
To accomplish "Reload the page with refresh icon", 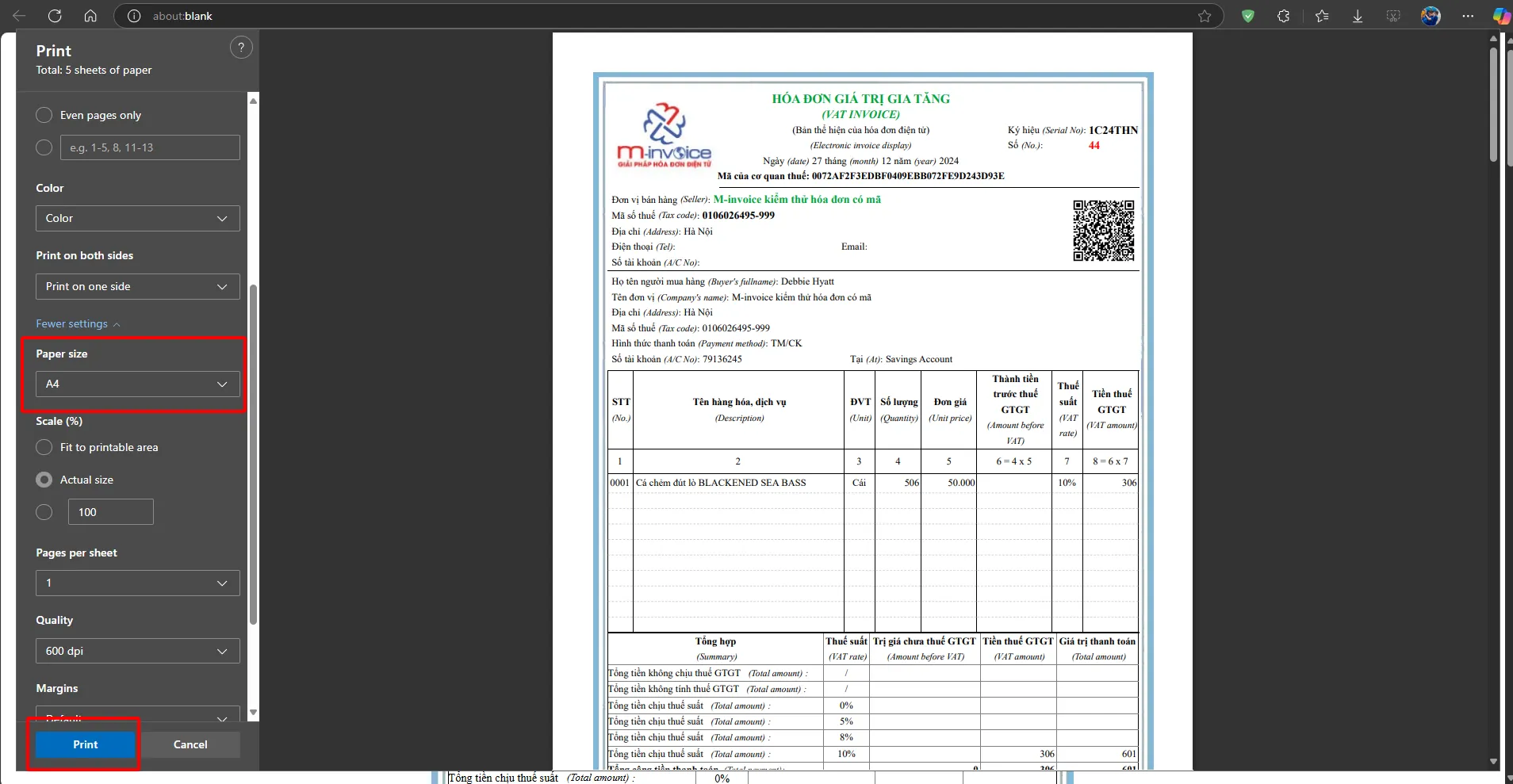I will pos(55,16).
